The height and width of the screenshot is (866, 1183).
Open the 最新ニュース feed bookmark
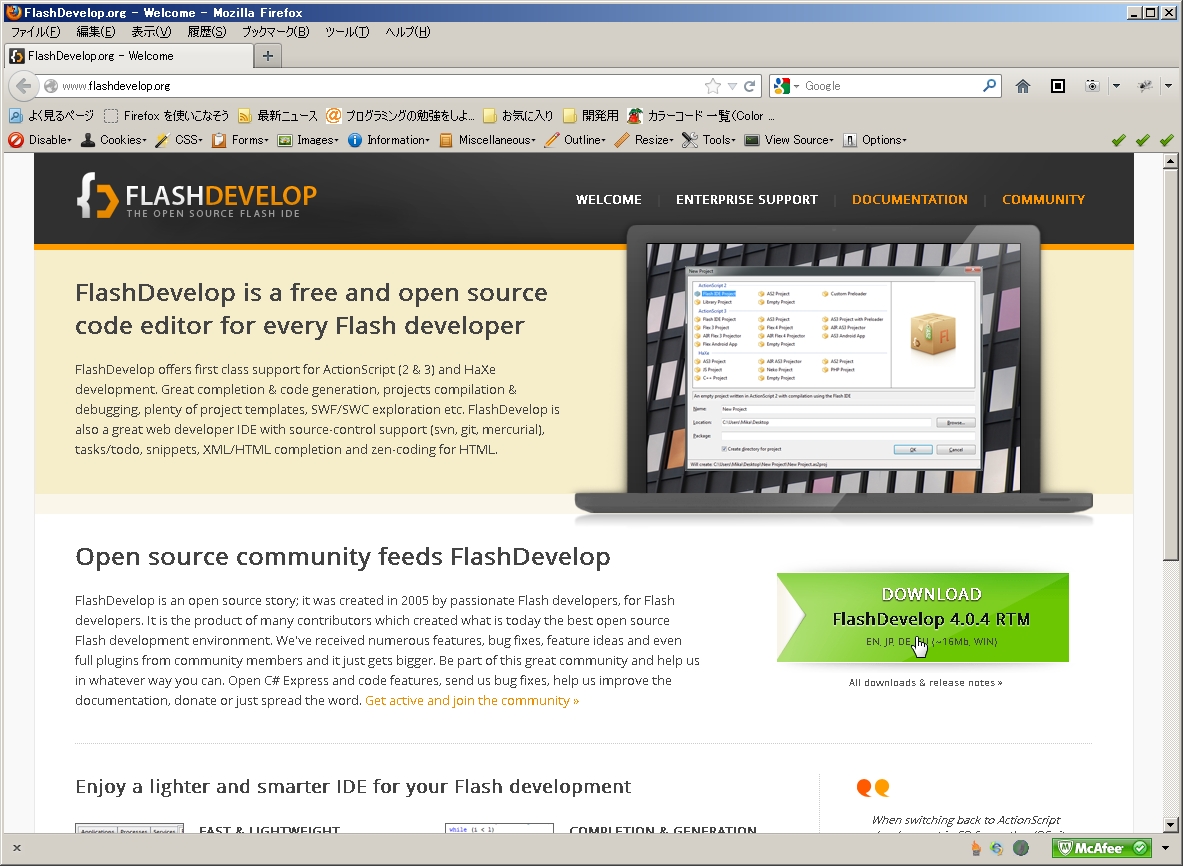click(278, 115)
